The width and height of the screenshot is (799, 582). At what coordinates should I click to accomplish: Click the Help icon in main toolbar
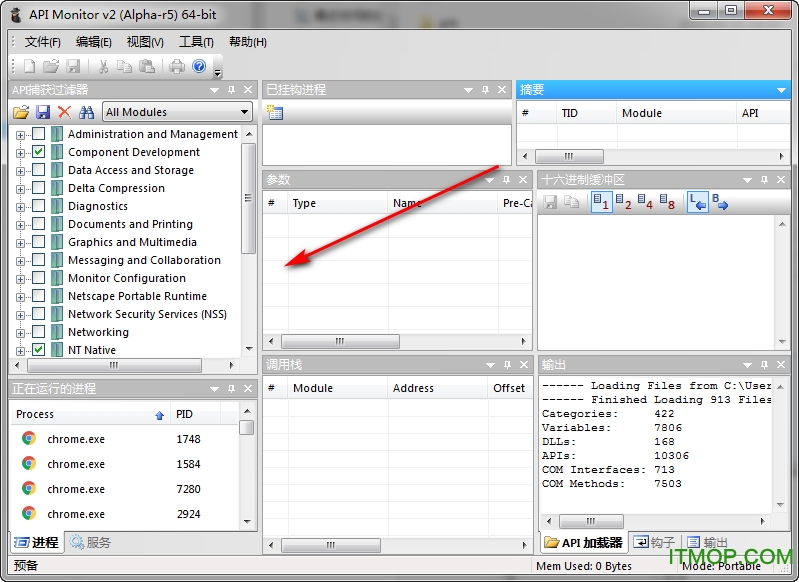coord(199,66)
